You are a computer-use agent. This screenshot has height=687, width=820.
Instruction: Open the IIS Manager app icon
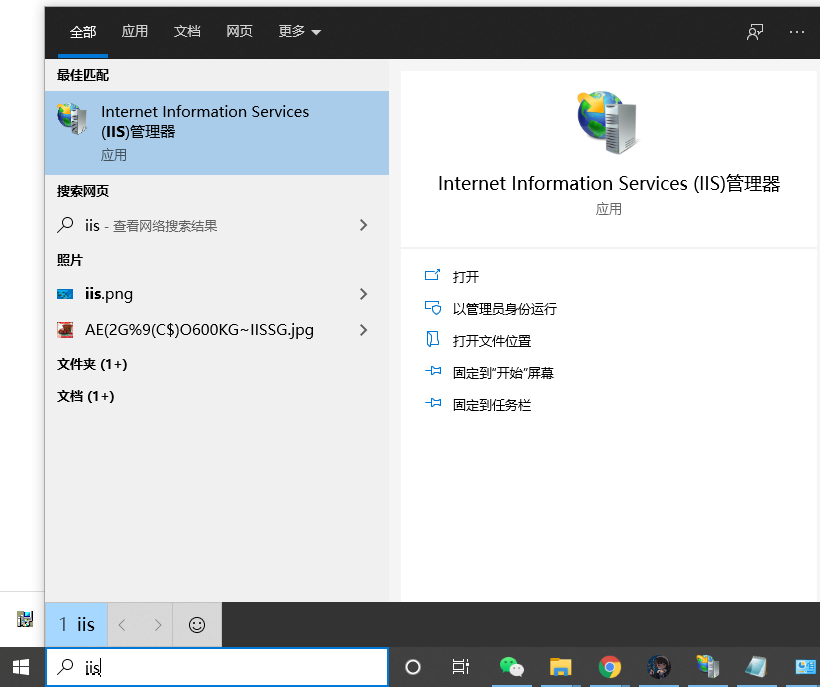(72, 117)
